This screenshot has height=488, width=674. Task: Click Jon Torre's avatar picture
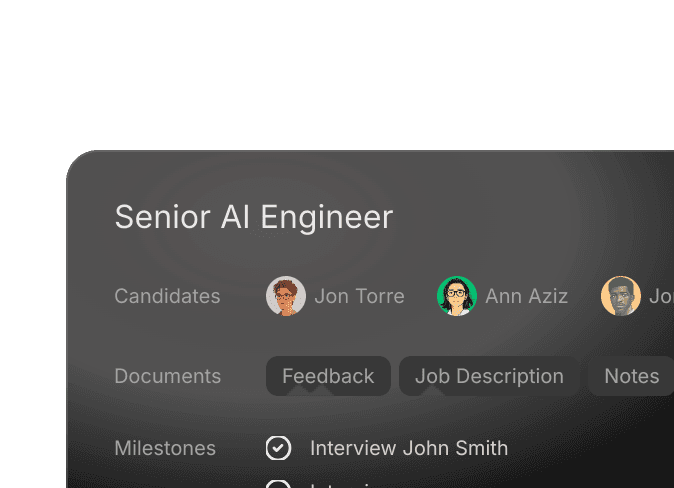286,296
